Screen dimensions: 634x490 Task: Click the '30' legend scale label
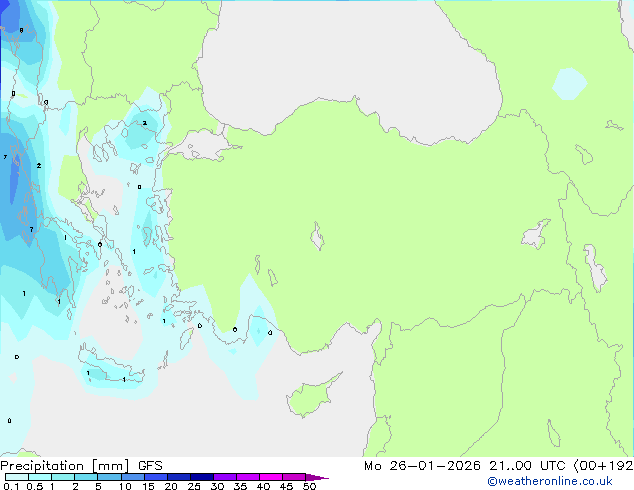[217, 486]
